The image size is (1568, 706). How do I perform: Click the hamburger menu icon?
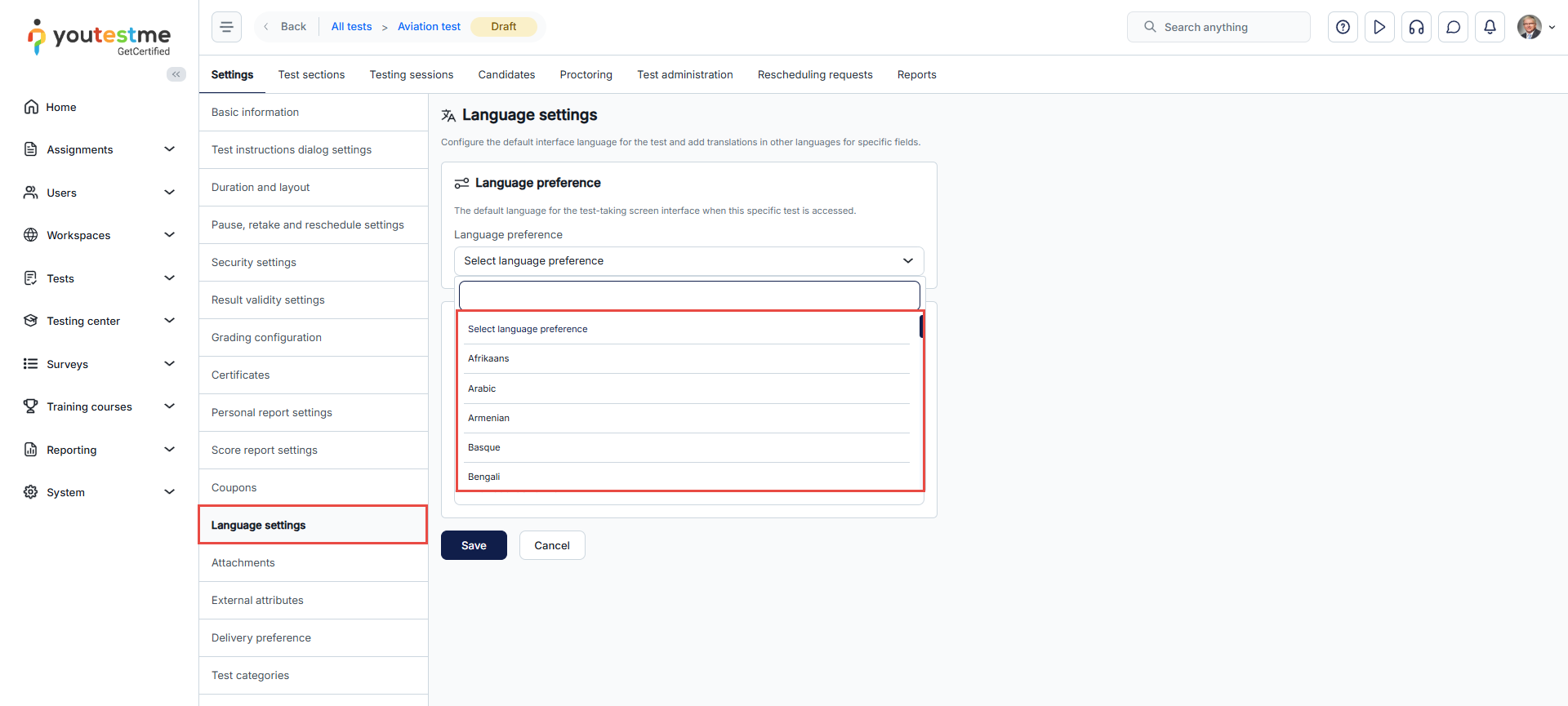pyautogui.click(x=226, y=27)
